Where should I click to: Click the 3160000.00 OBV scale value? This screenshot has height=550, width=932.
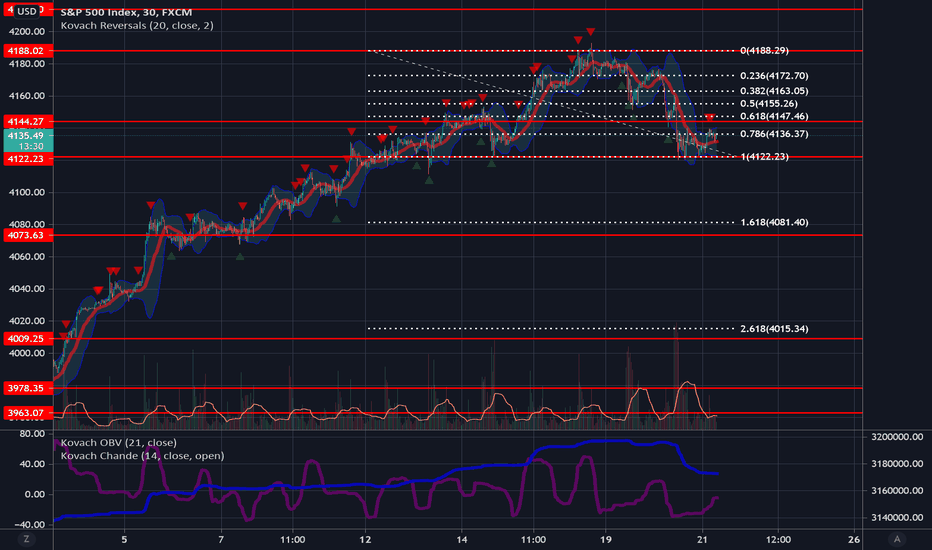pos(897,491)
